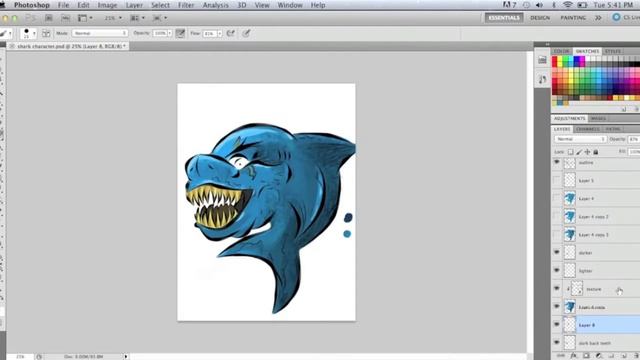Pick the red swatch in Swatches top row
Image resolution: width=640 pixels, height=360 pixels.
[x=555, y=60]
